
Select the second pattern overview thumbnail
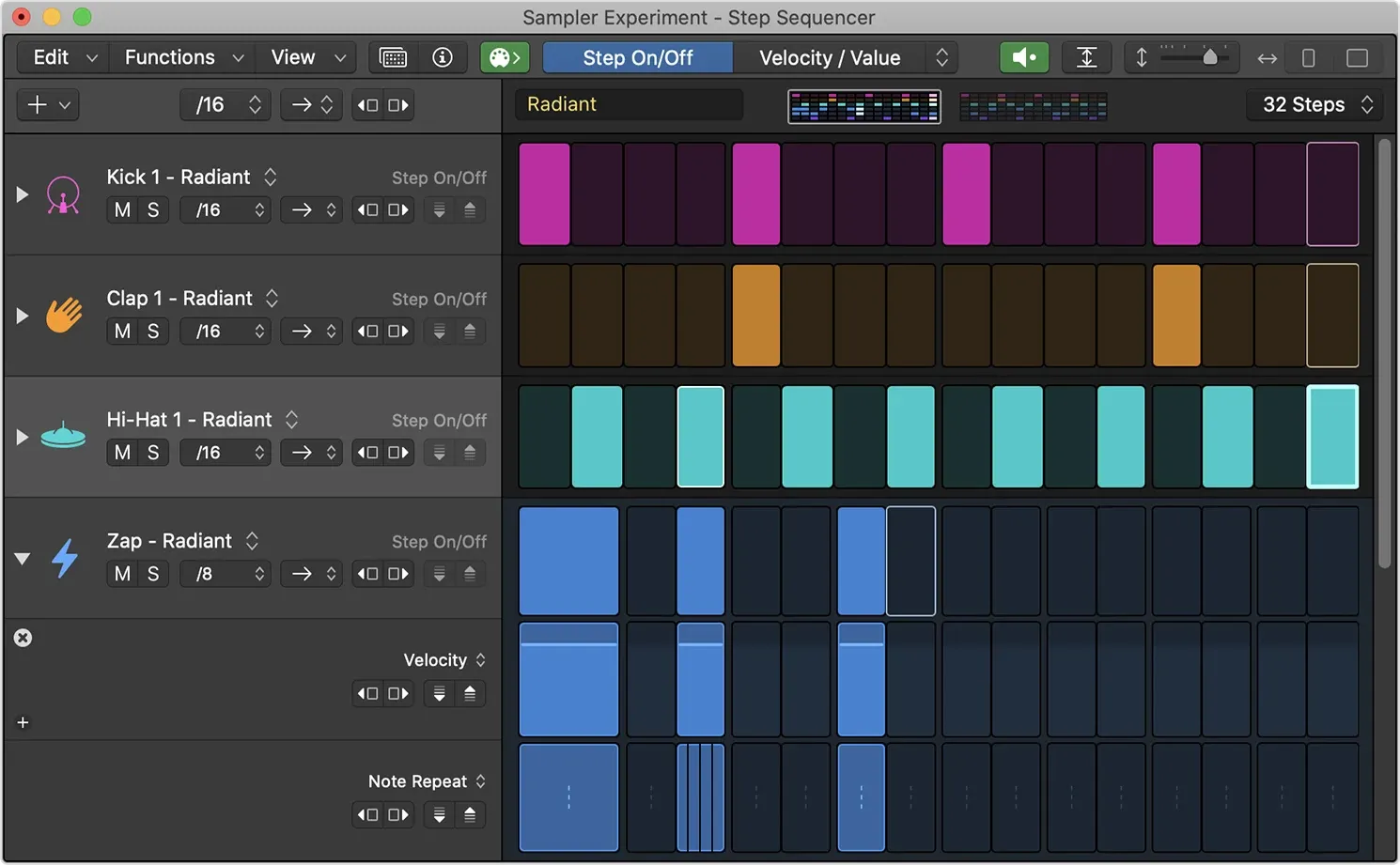coord(1034,106)
